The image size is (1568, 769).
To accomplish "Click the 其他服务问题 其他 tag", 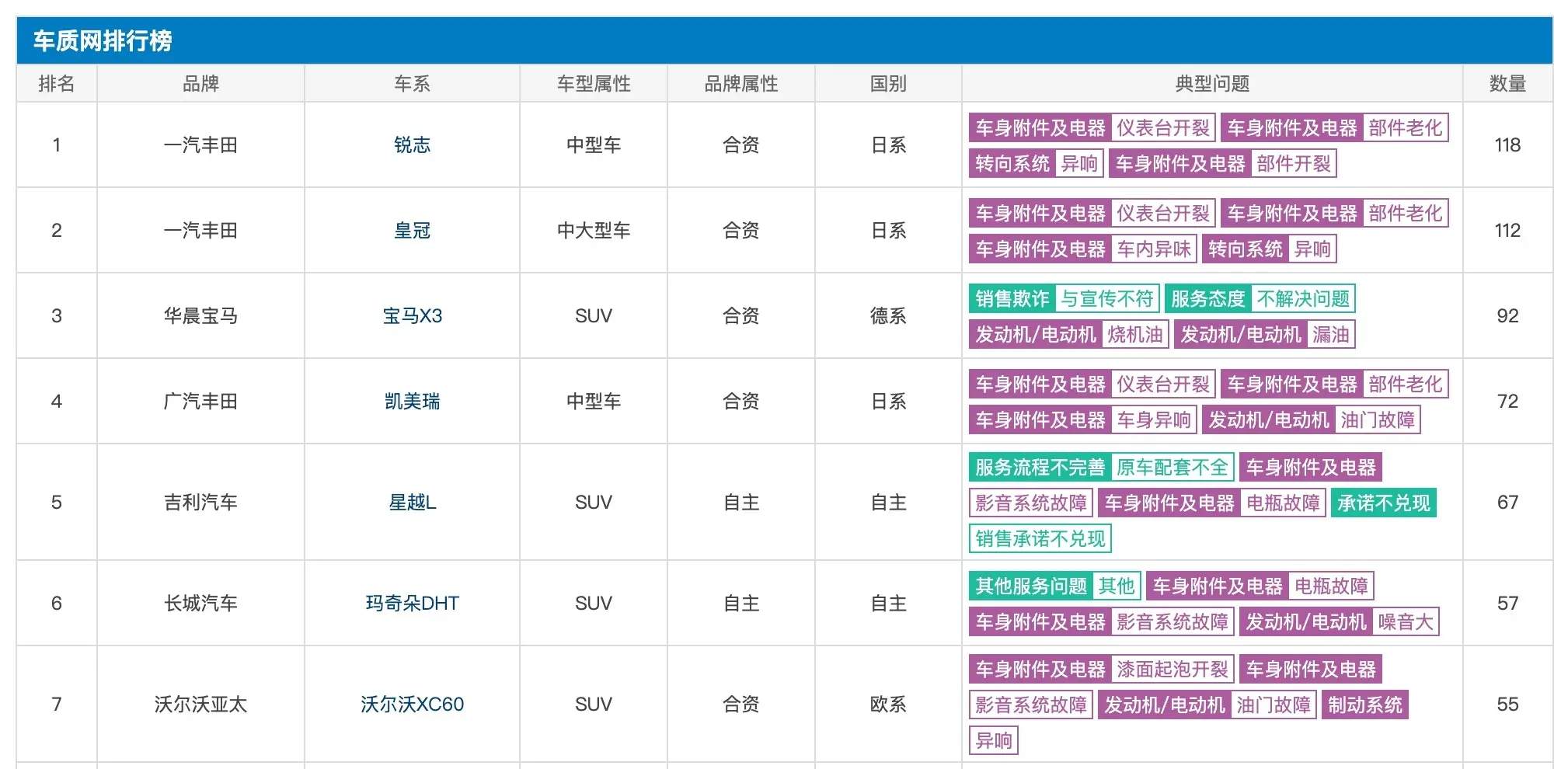I will pos(1054,586).
